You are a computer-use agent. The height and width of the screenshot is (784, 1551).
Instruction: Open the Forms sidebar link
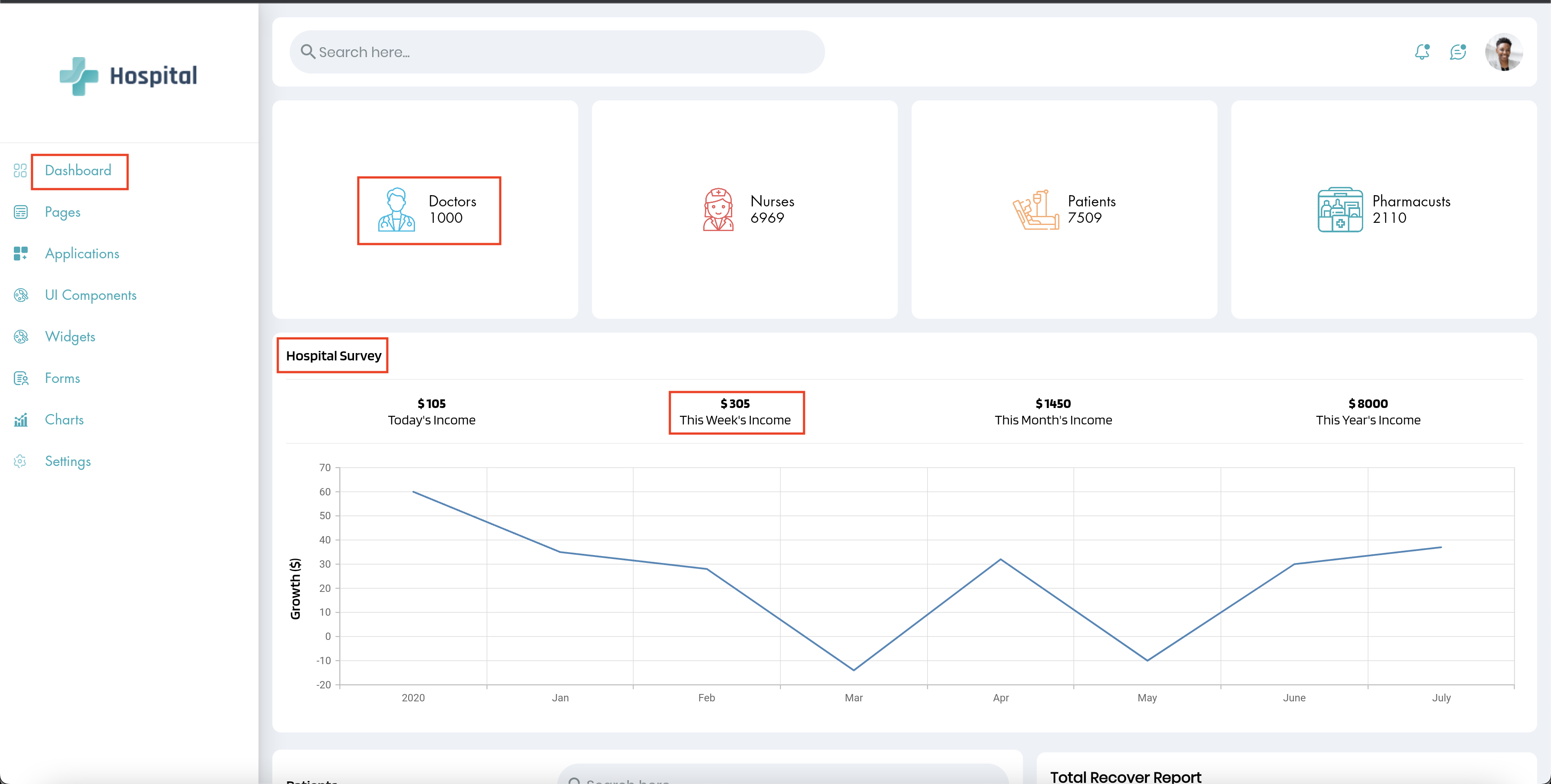pos(63,378)
